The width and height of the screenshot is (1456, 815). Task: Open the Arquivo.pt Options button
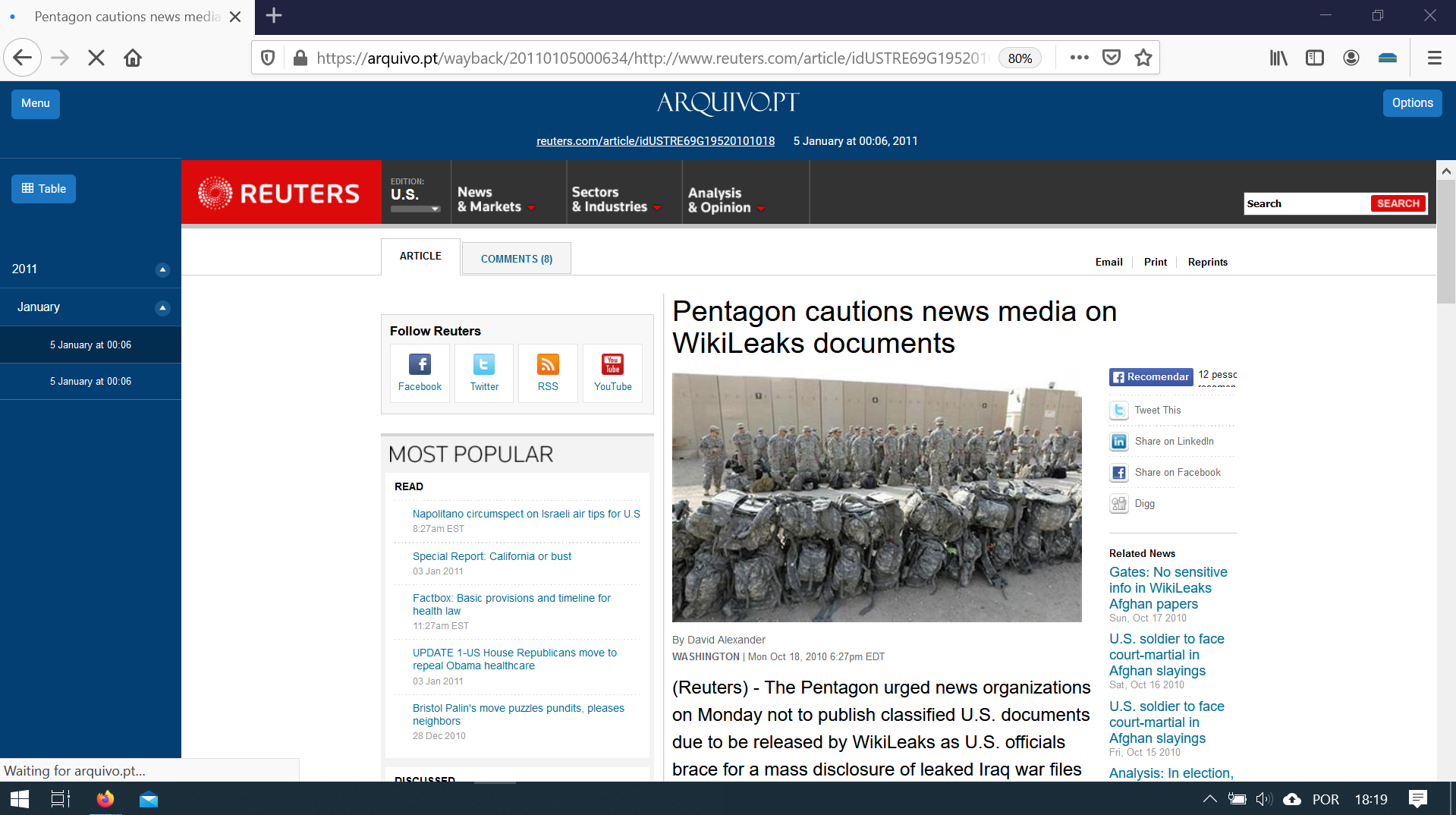coord(1412,103)
